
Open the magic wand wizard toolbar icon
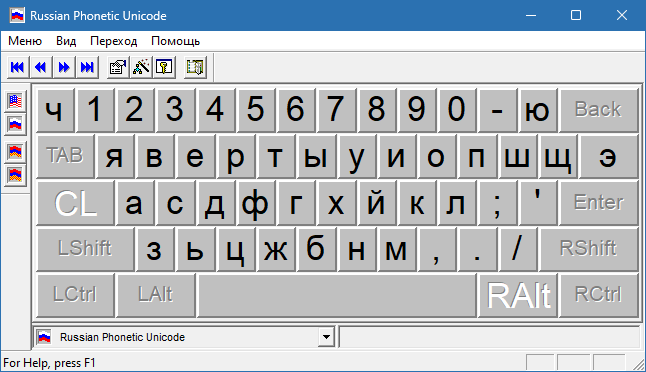point(141,67)
